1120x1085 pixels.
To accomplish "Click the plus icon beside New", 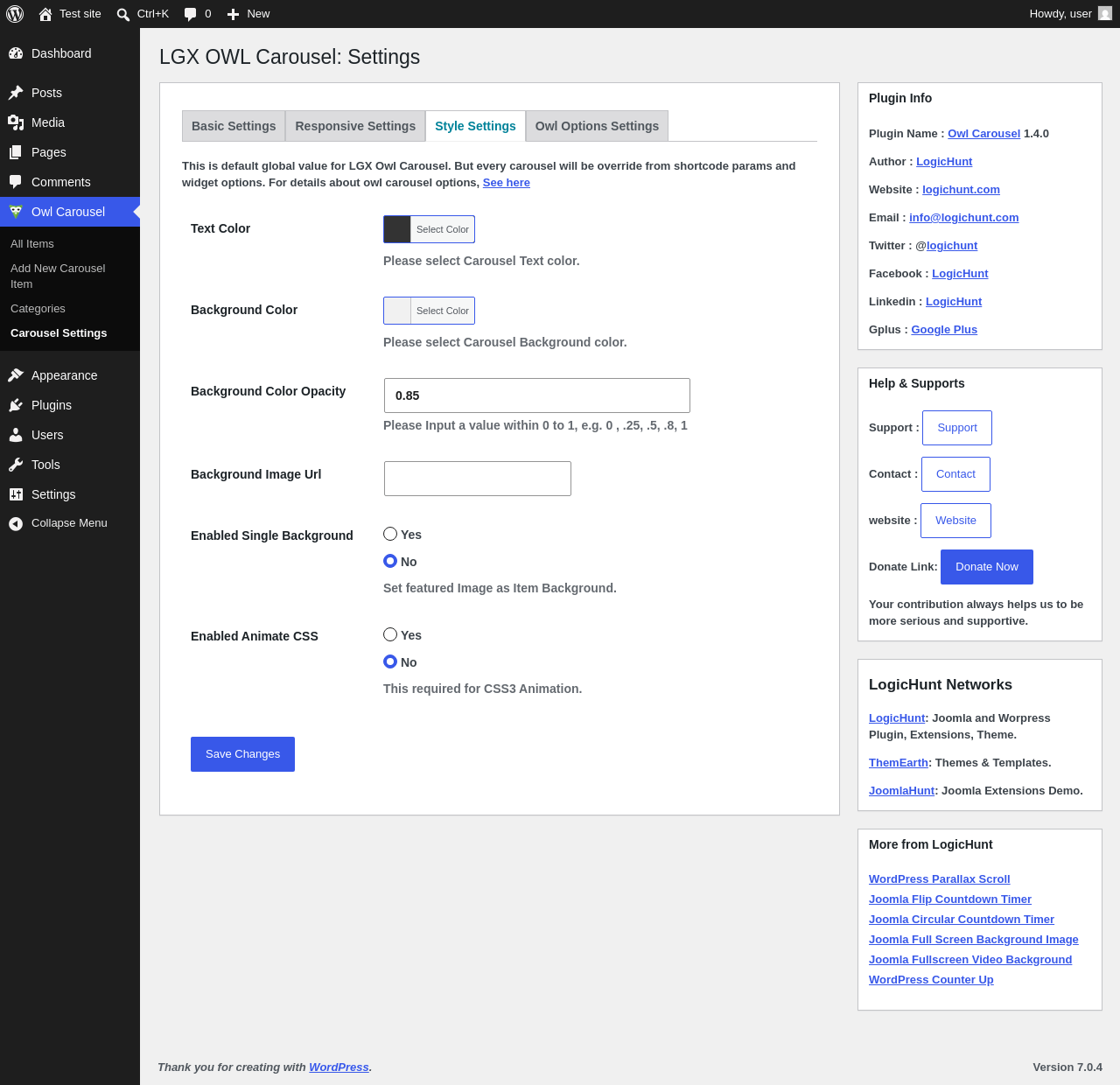I will click(x=233, y=14).
